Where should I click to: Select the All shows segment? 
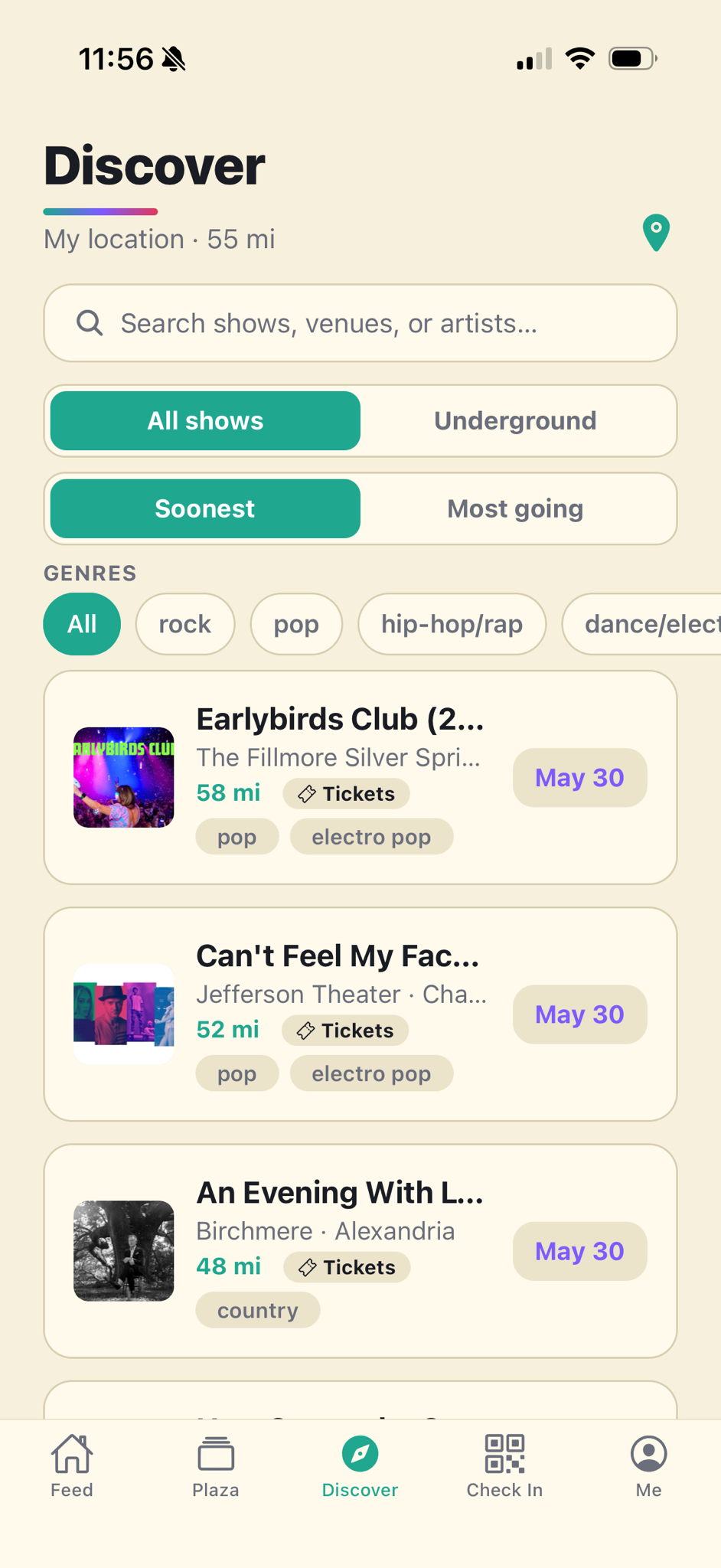[x=205, y=421]
